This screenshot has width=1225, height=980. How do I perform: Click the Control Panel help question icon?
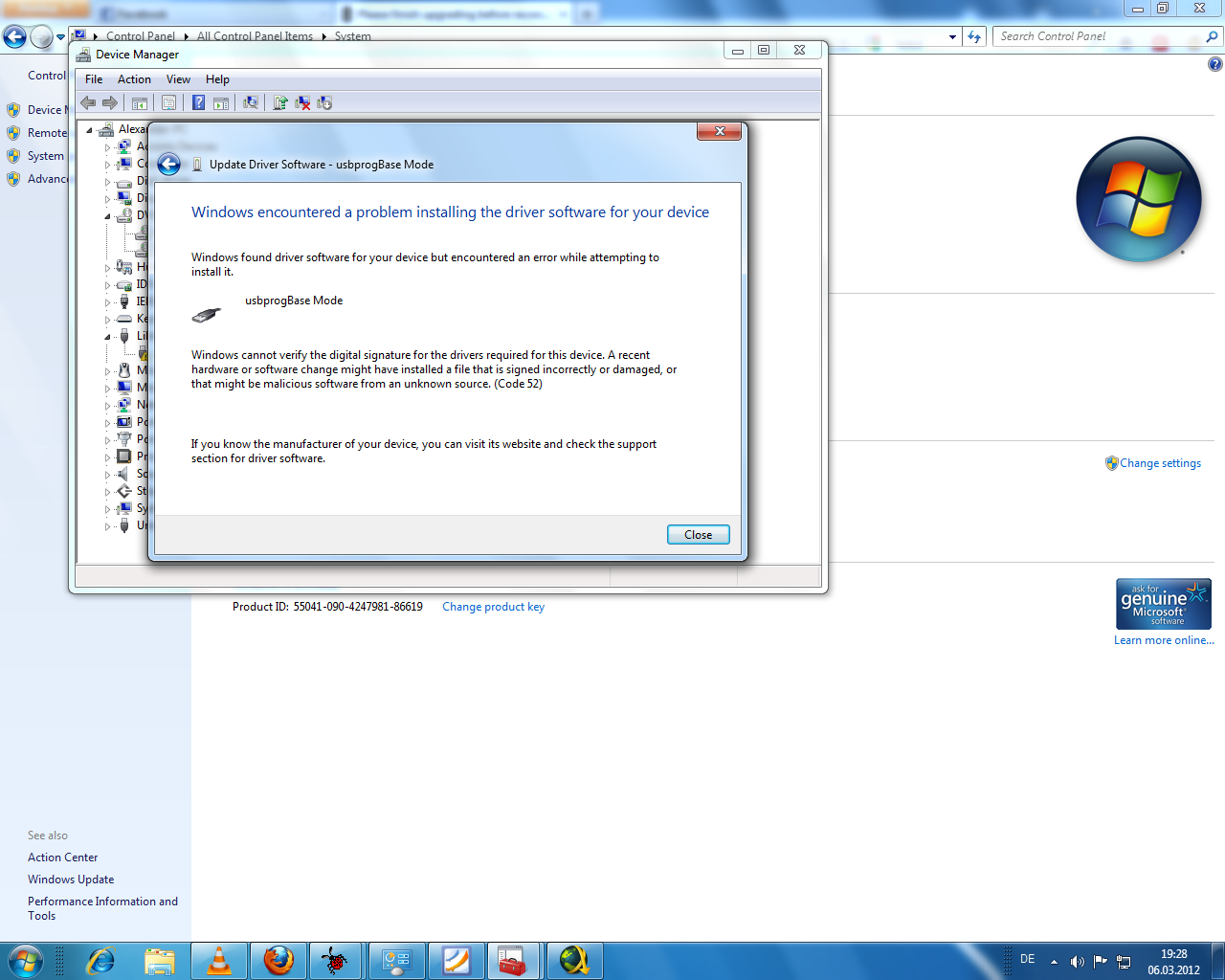[1214, 64]
